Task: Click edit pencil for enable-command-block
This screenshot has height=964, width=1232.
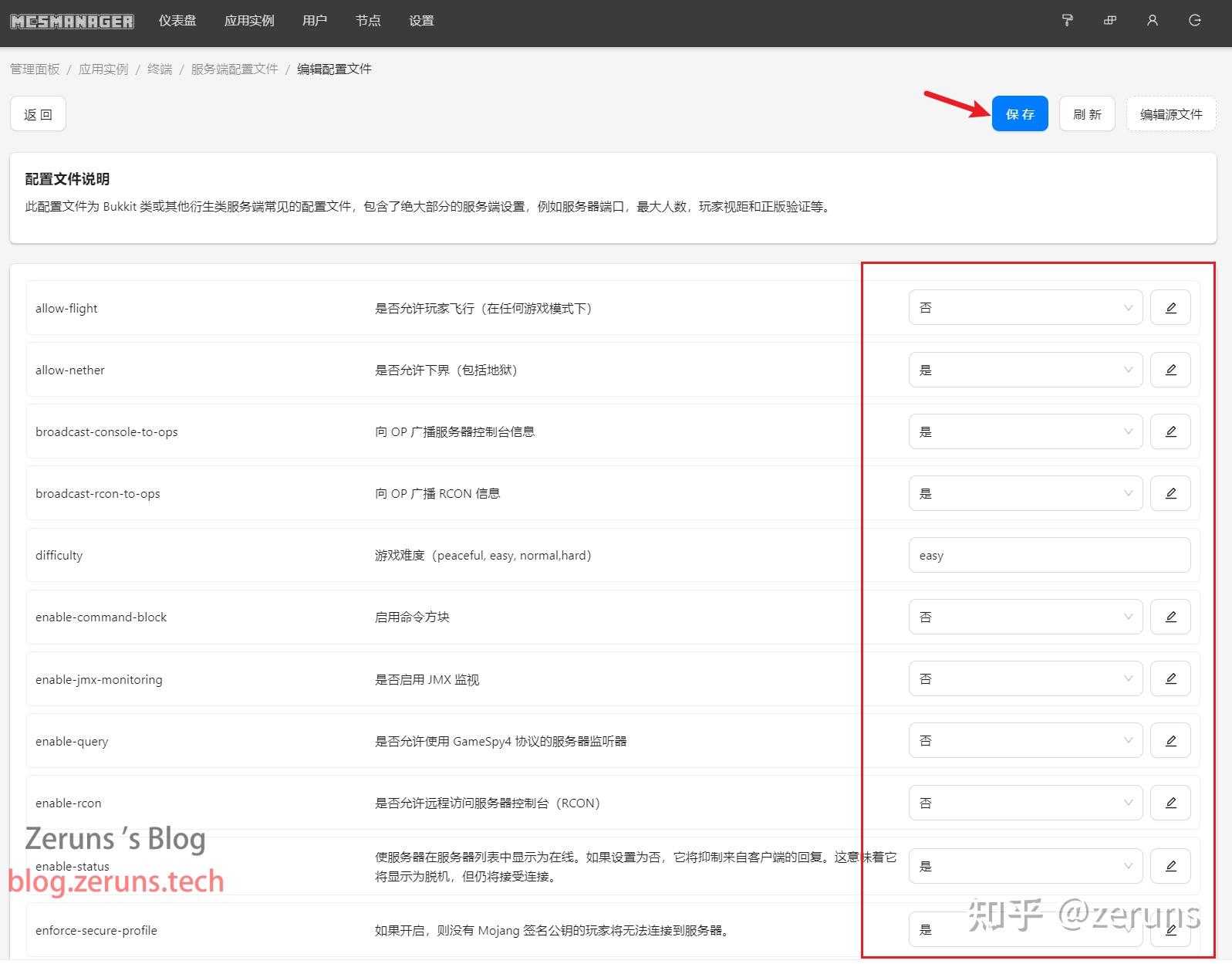Action: tap(1170, 617)
